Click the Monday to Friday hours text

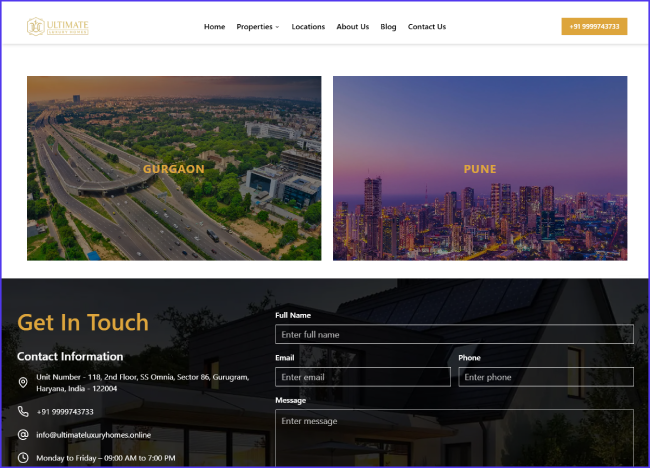pyautogui.click(x=106, y=458)
